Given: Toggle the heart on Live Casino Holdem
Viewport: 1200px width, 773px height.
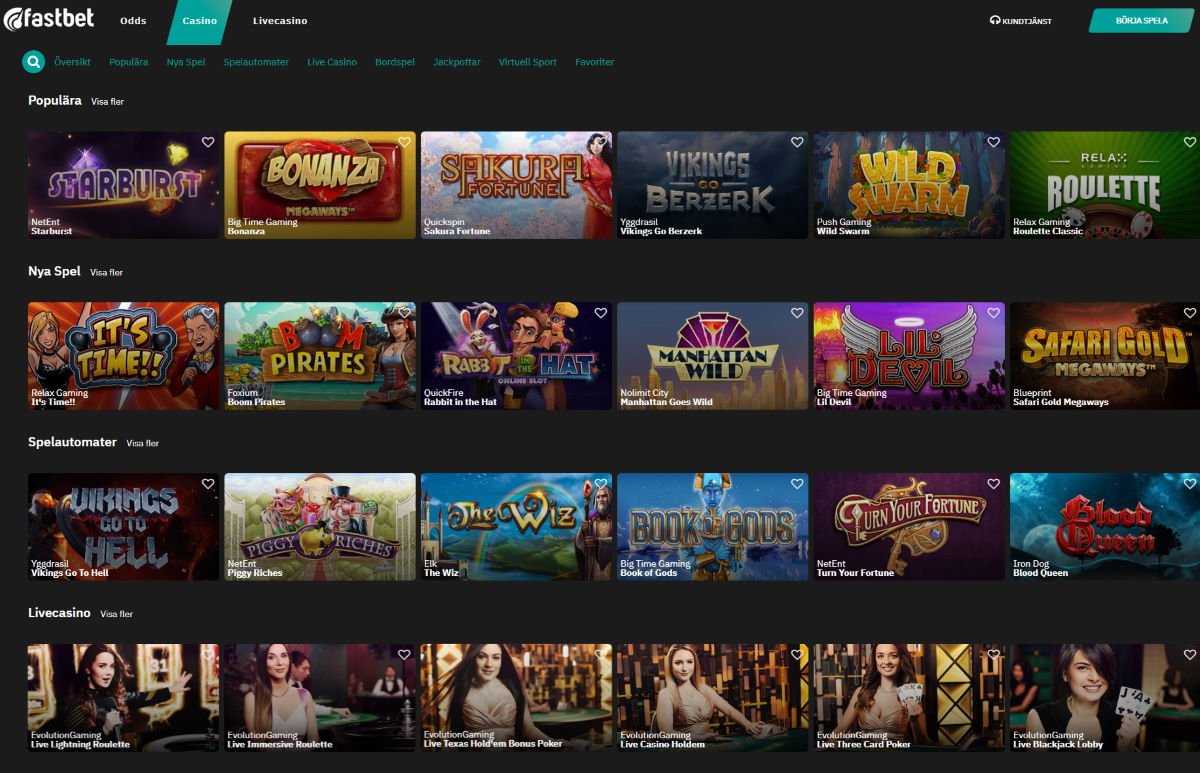Looking at the screenshot, I should point(797,655).
